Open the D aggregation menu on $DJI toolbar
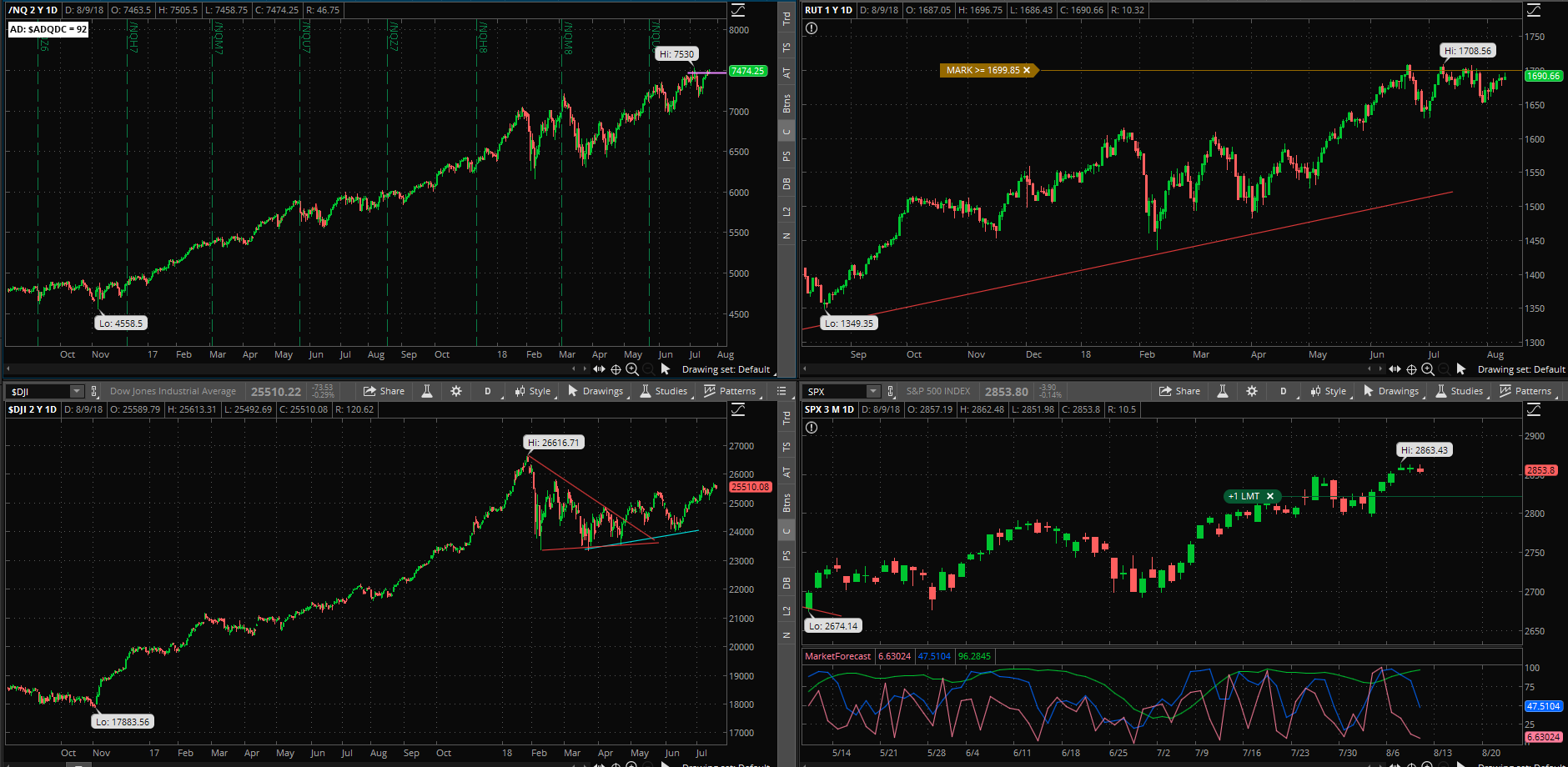This screenshot has width=1568, height=767. click(x=488, y=391)
